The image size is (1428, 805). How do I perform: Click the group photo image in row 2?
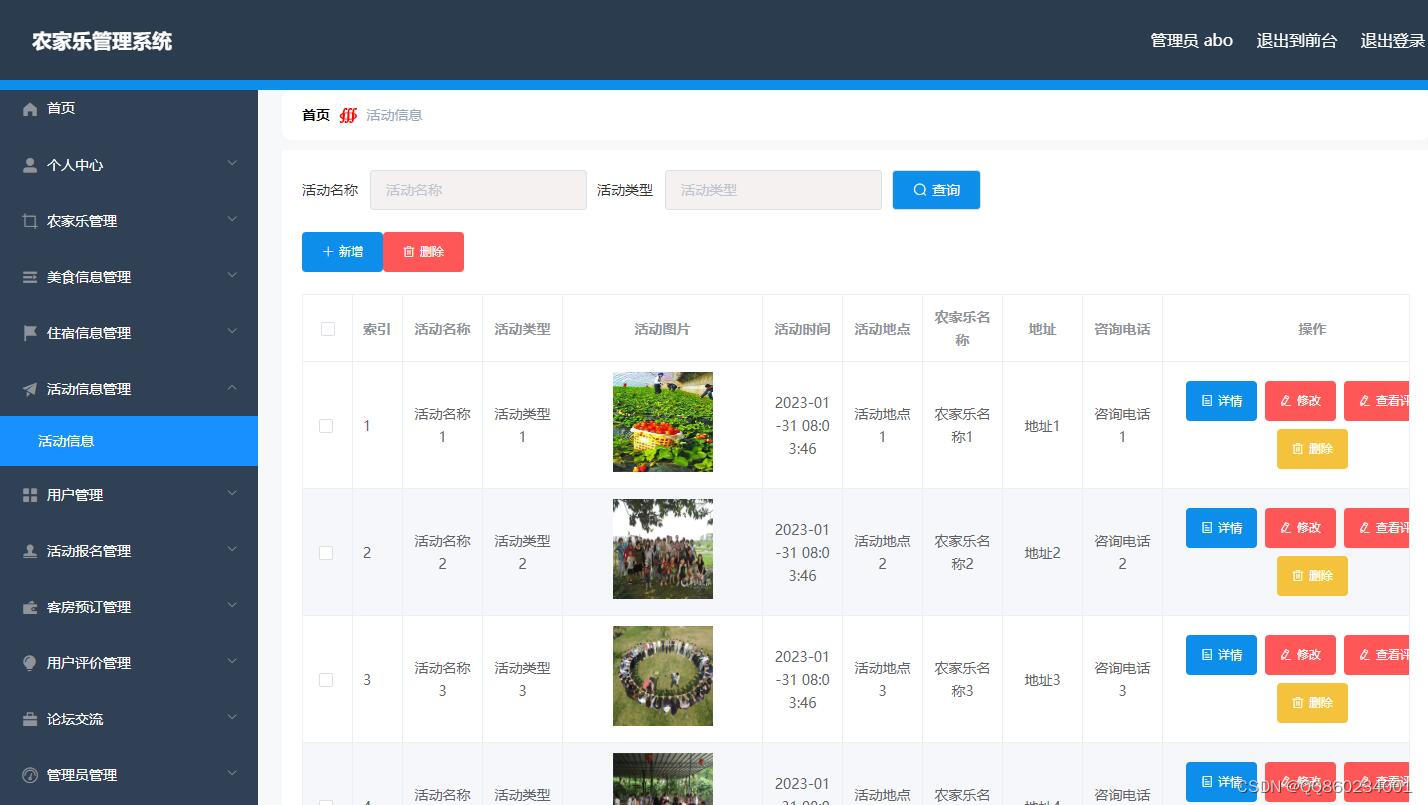(x=663, y=549)
